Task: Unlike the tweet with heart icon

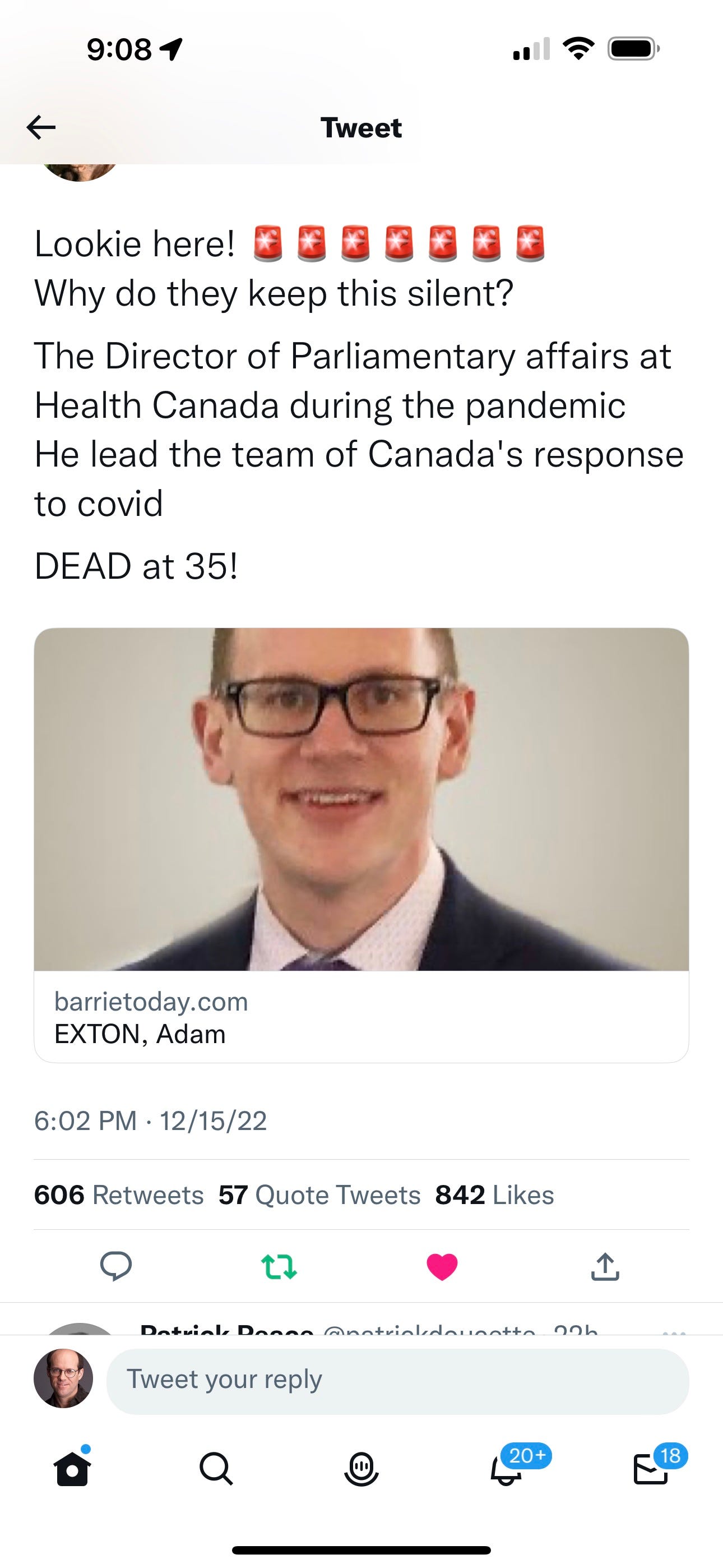Action: tap(442, 1267)
